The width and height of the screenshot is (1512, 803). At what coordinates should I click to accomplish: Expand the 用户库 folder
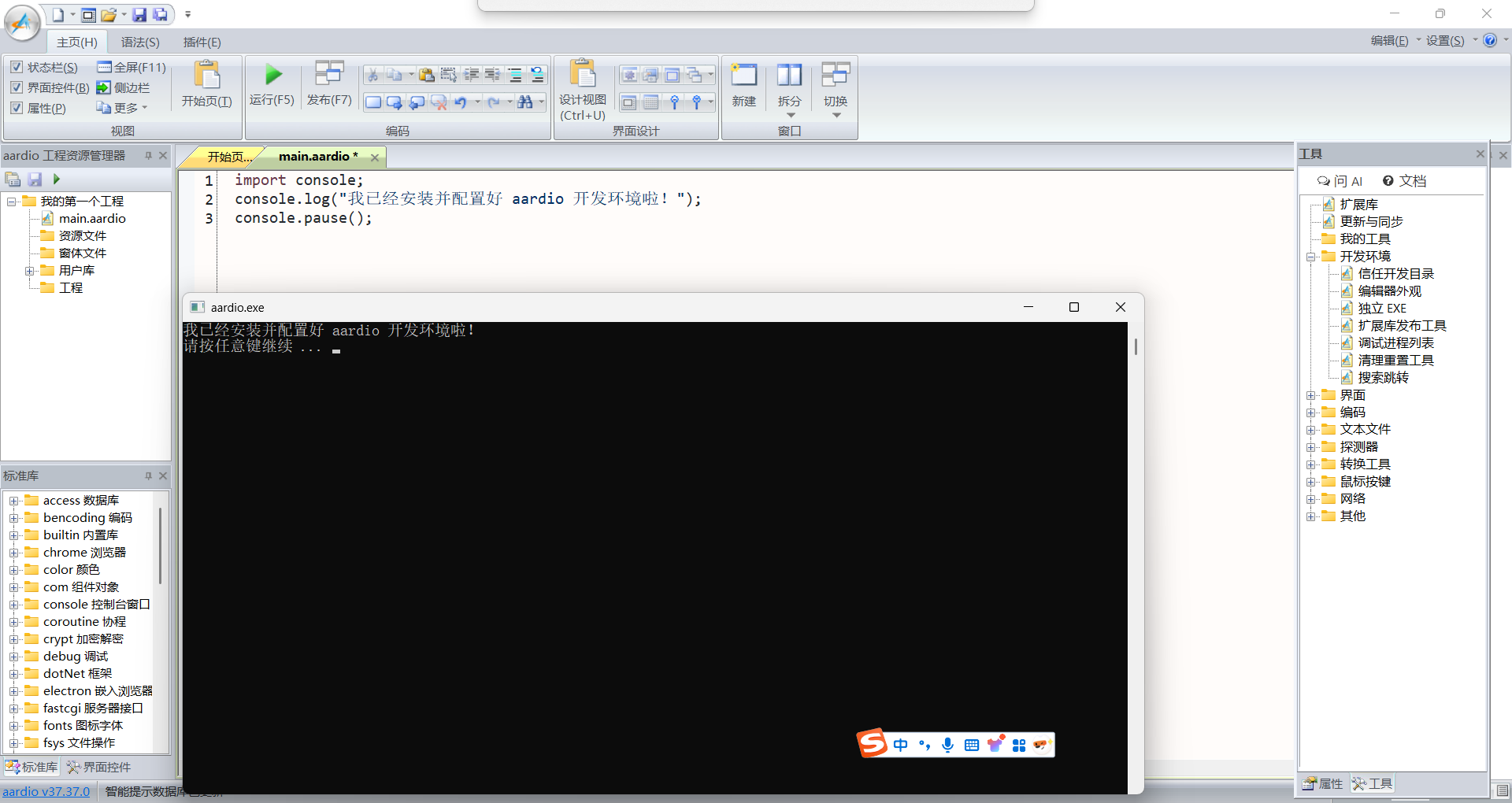tap(30, 271)
